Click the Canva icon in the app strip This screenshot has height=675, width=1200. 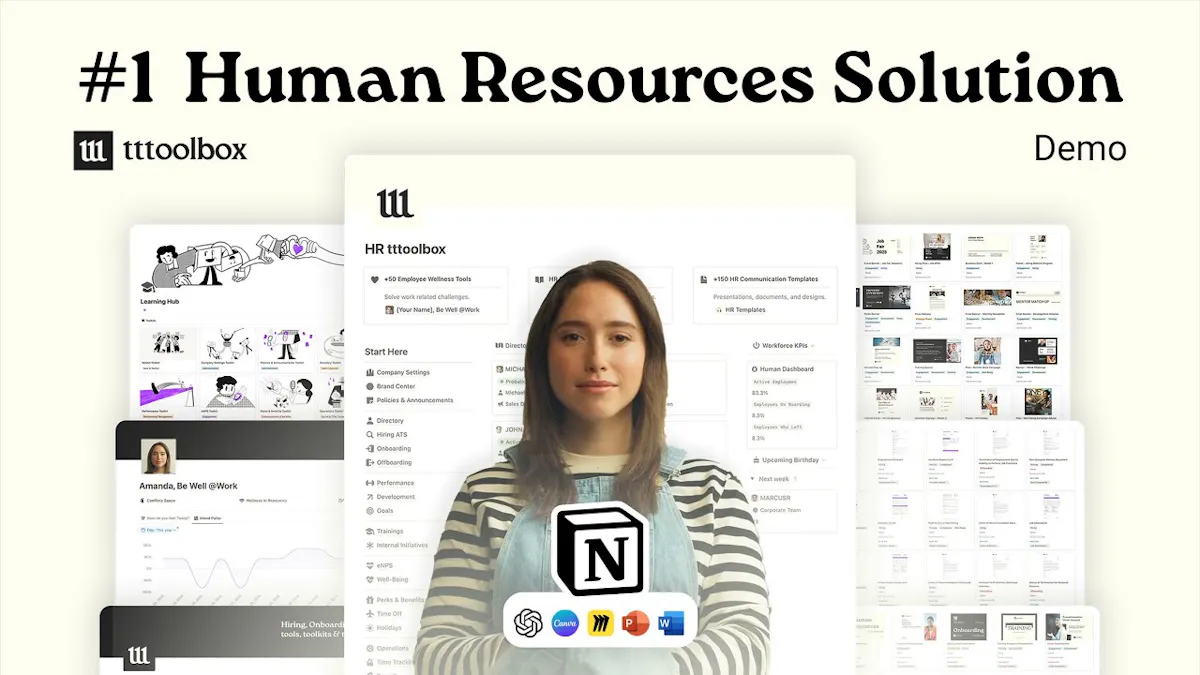point(565,624)
